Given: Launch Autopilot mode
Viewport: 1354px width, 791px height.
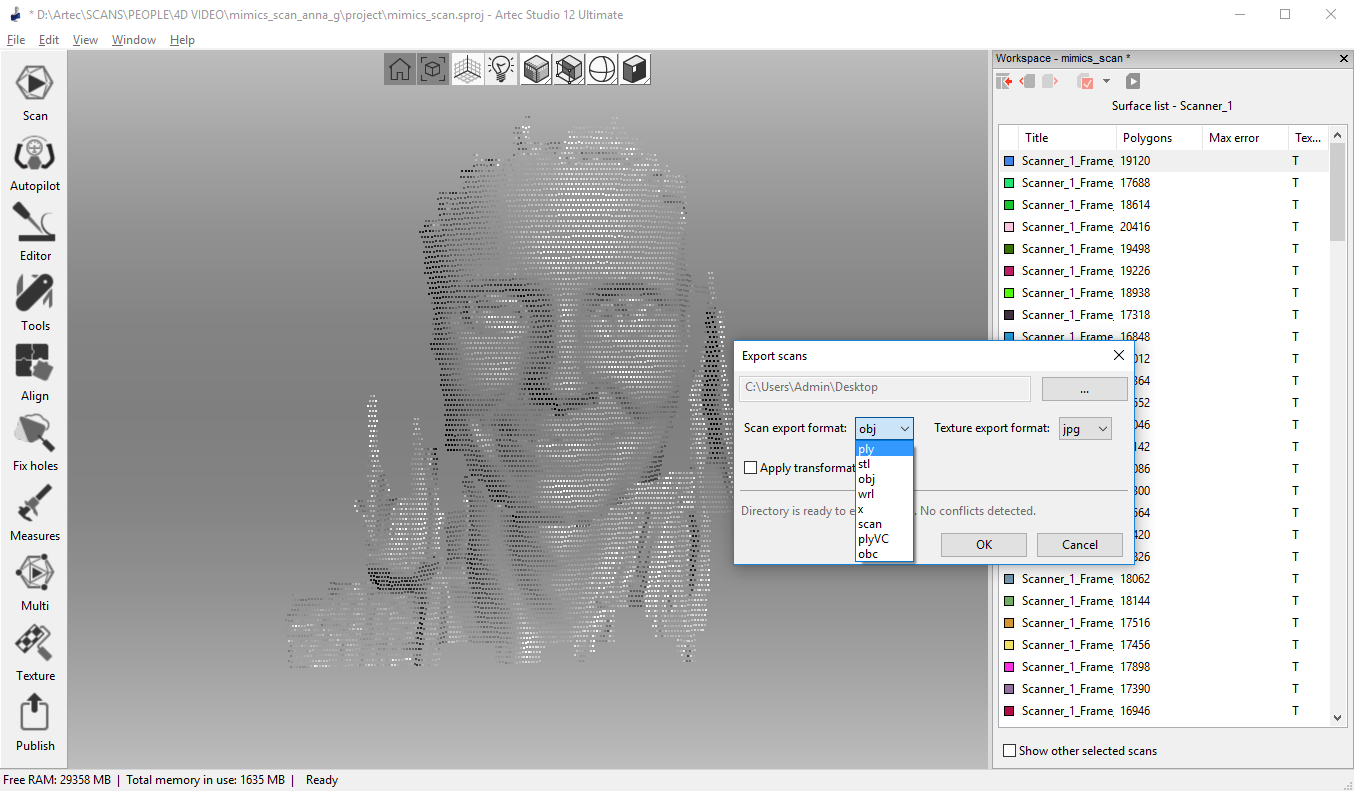Looking at the screenshot, I should pos(35,163).
